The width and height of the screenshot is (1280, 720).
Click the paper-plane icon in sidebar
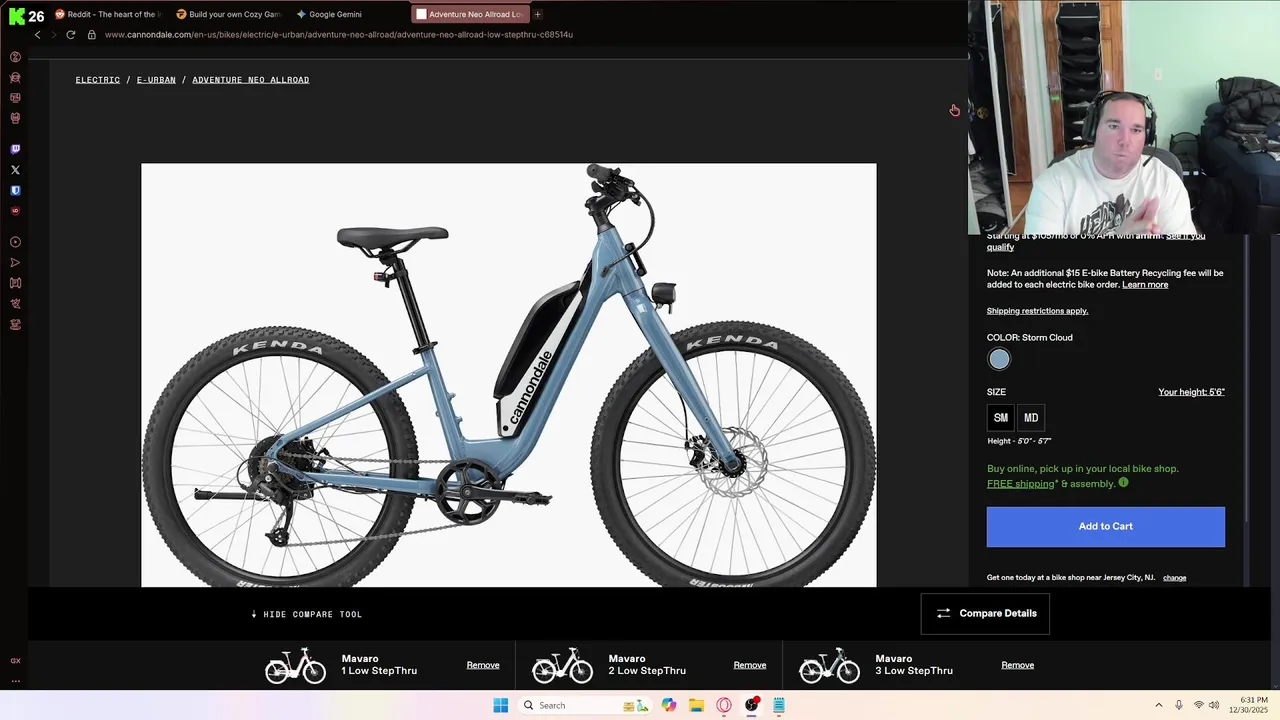coord(15,263)
